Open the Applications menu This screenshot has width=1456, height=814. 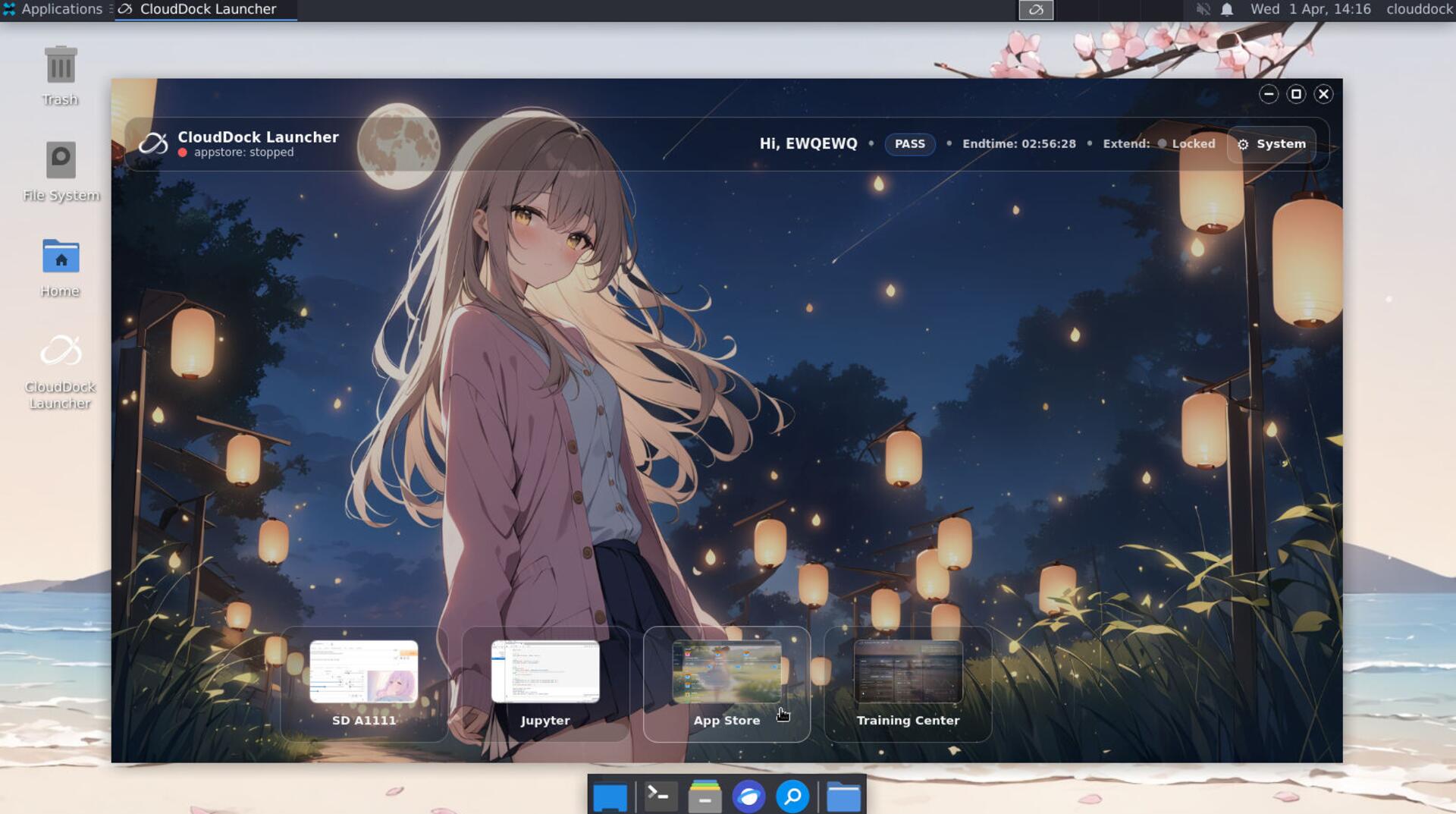(53, 9)
